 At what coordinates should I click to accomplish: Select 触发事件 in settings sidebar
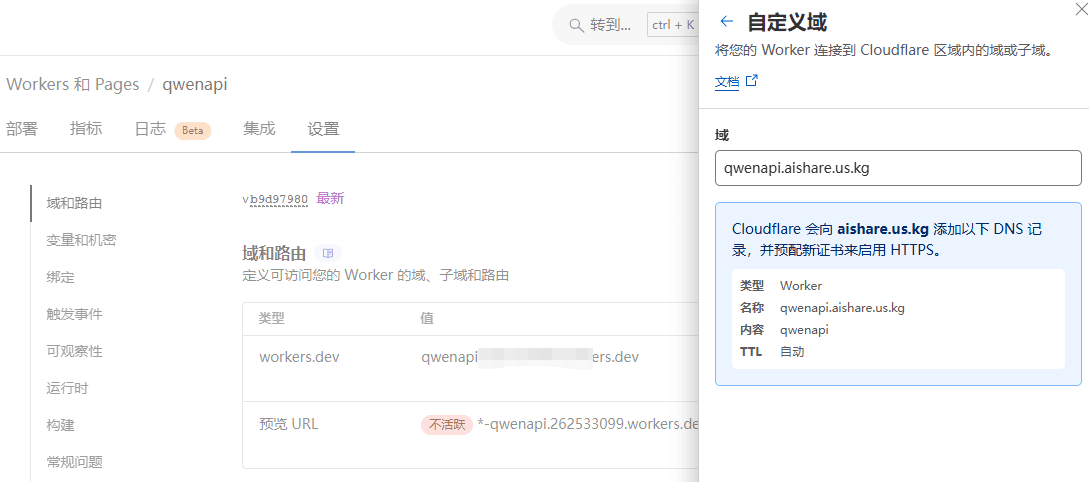(74, 314)
